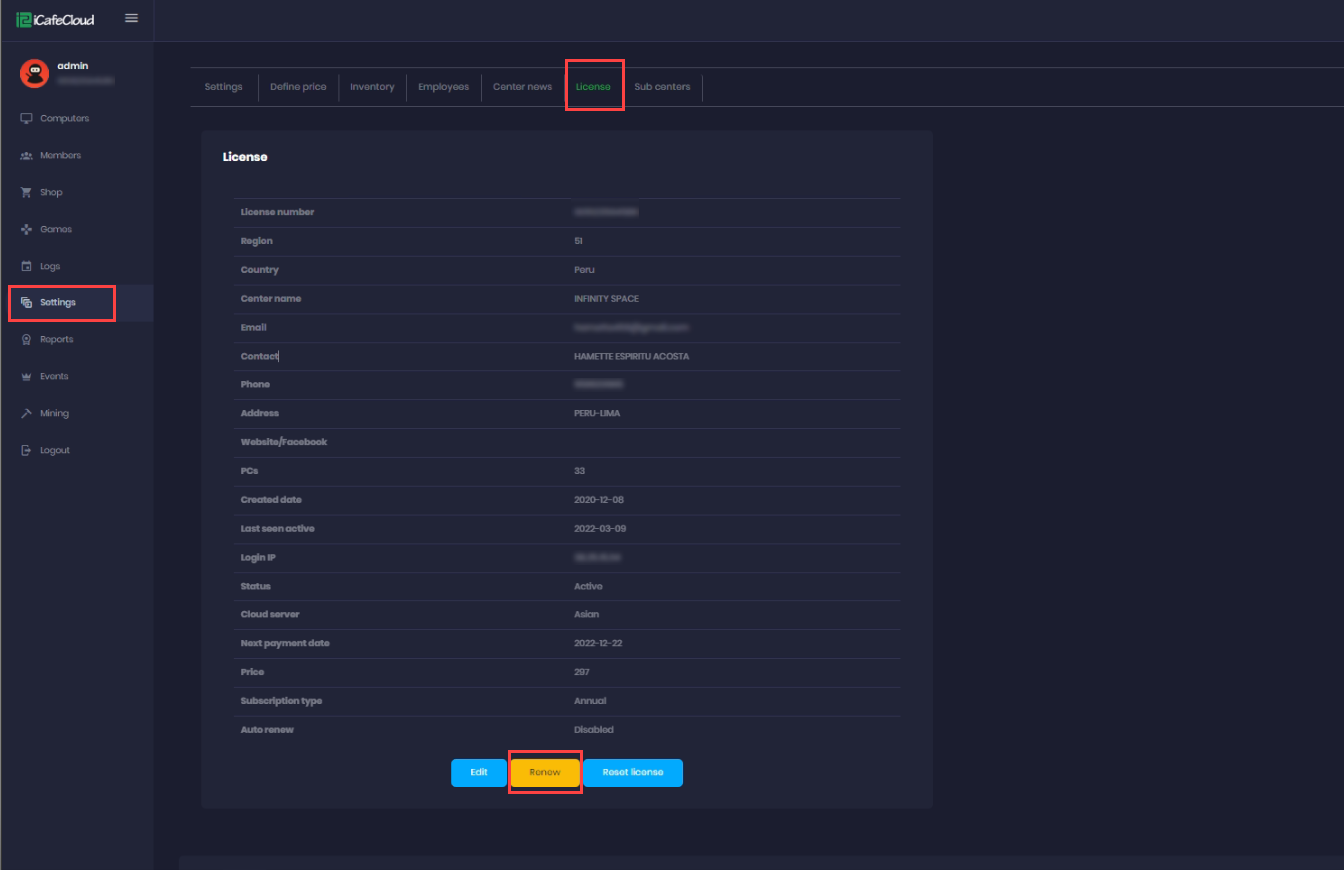1344x870 pixels.
Task: Open the Sub centers tab
Action: [662, 87]
